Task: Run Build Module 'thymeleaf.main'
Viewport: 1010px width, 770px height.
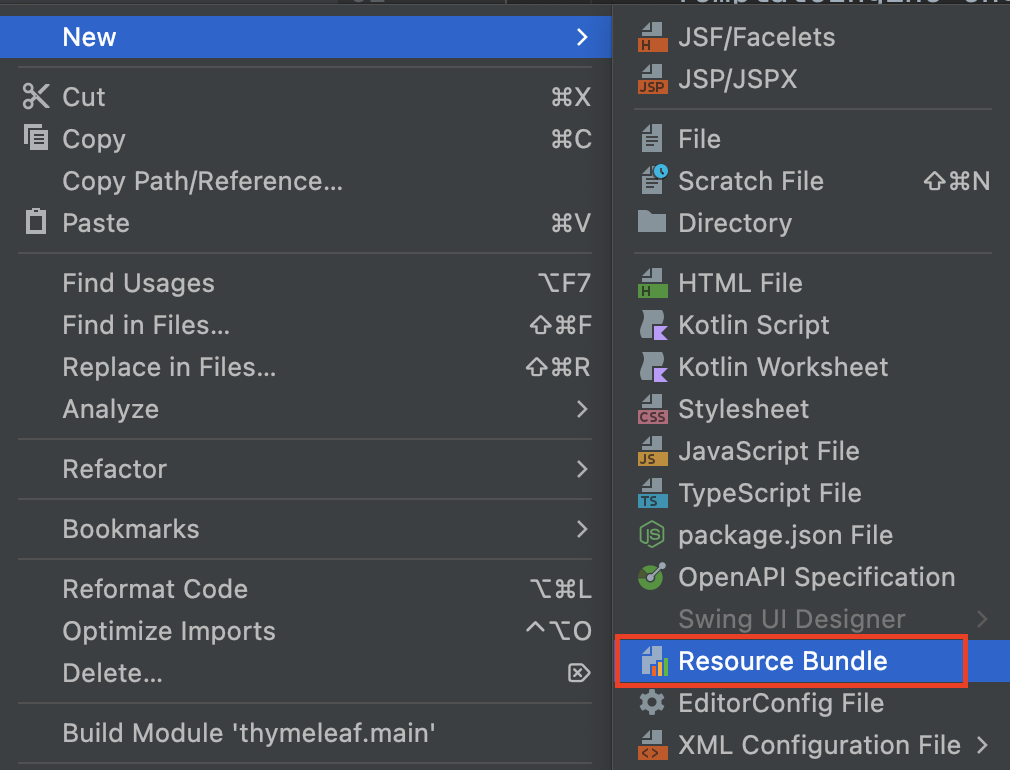Action: pyautogui.click(x=248, y=733)
